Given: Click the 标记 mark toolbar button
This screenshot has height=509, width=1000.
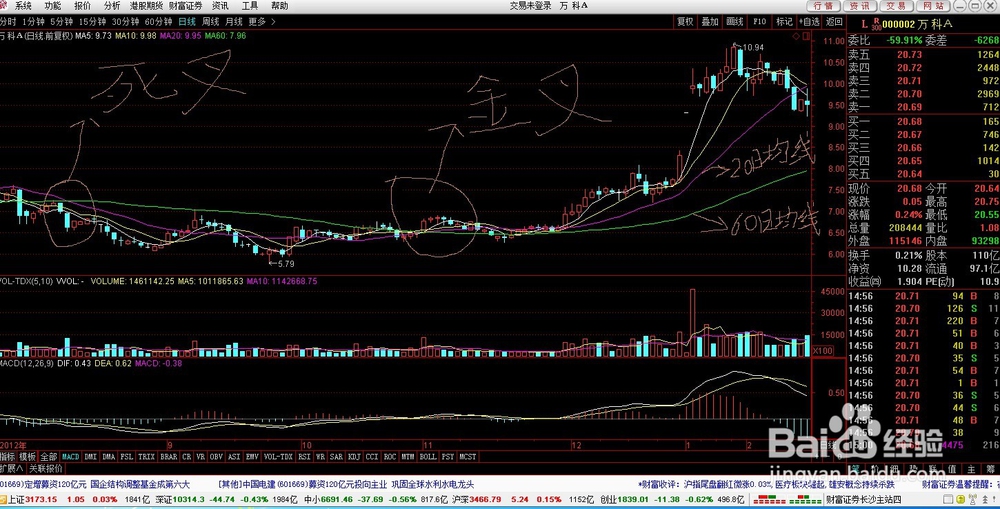Looking at the screenshot, I should pos(784,22).
